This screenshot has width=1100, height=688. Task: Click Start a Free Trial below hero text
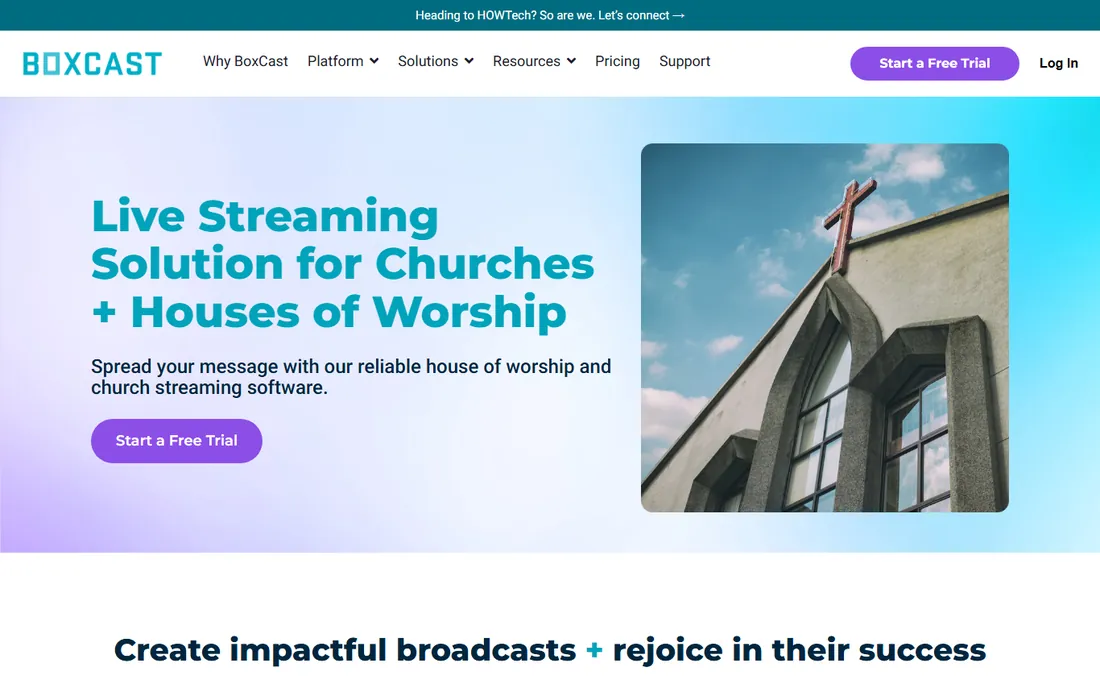177,440
